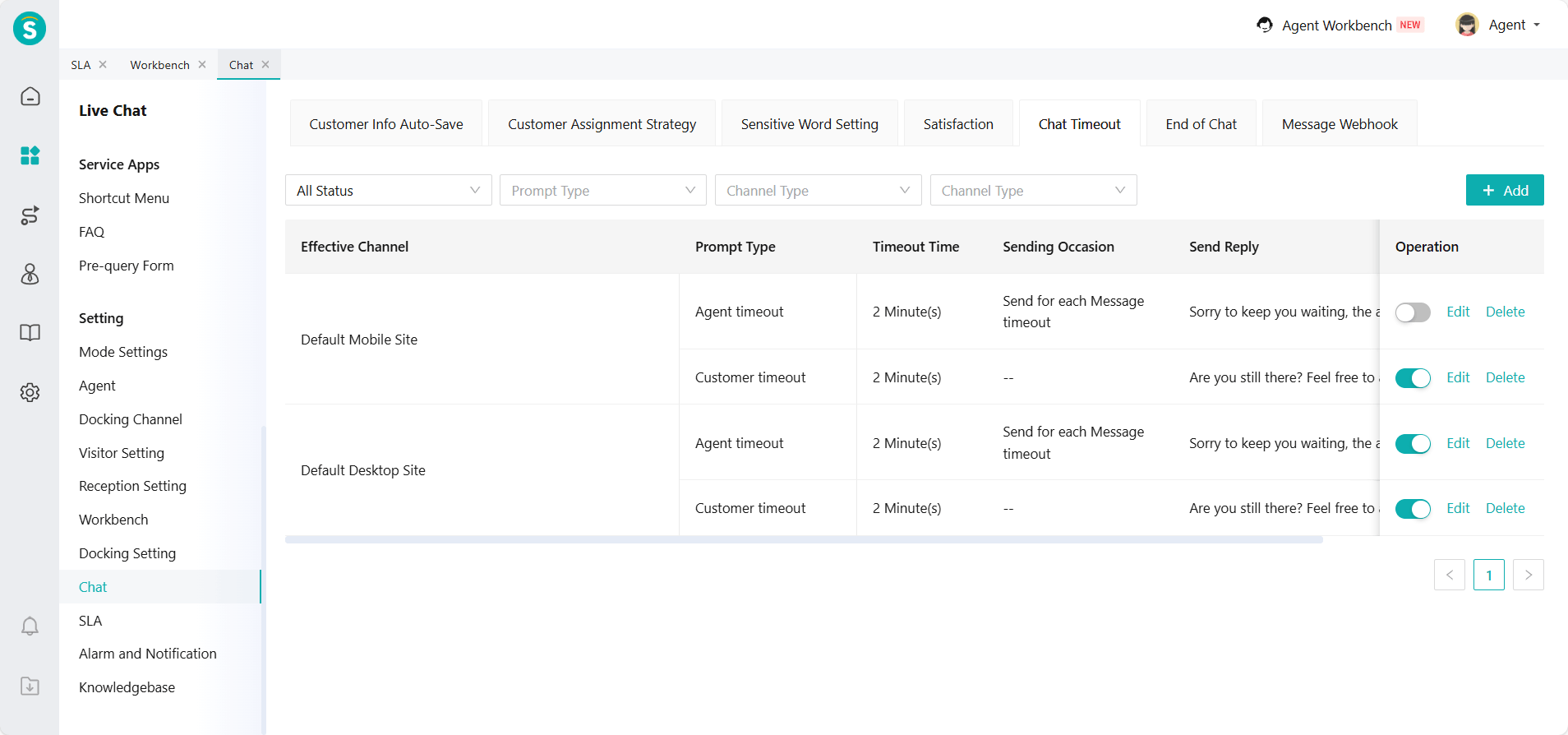This screenshot has width=1568, height=735.
Task: Close the Workbench tab
Action: click(x=202, y=65)
